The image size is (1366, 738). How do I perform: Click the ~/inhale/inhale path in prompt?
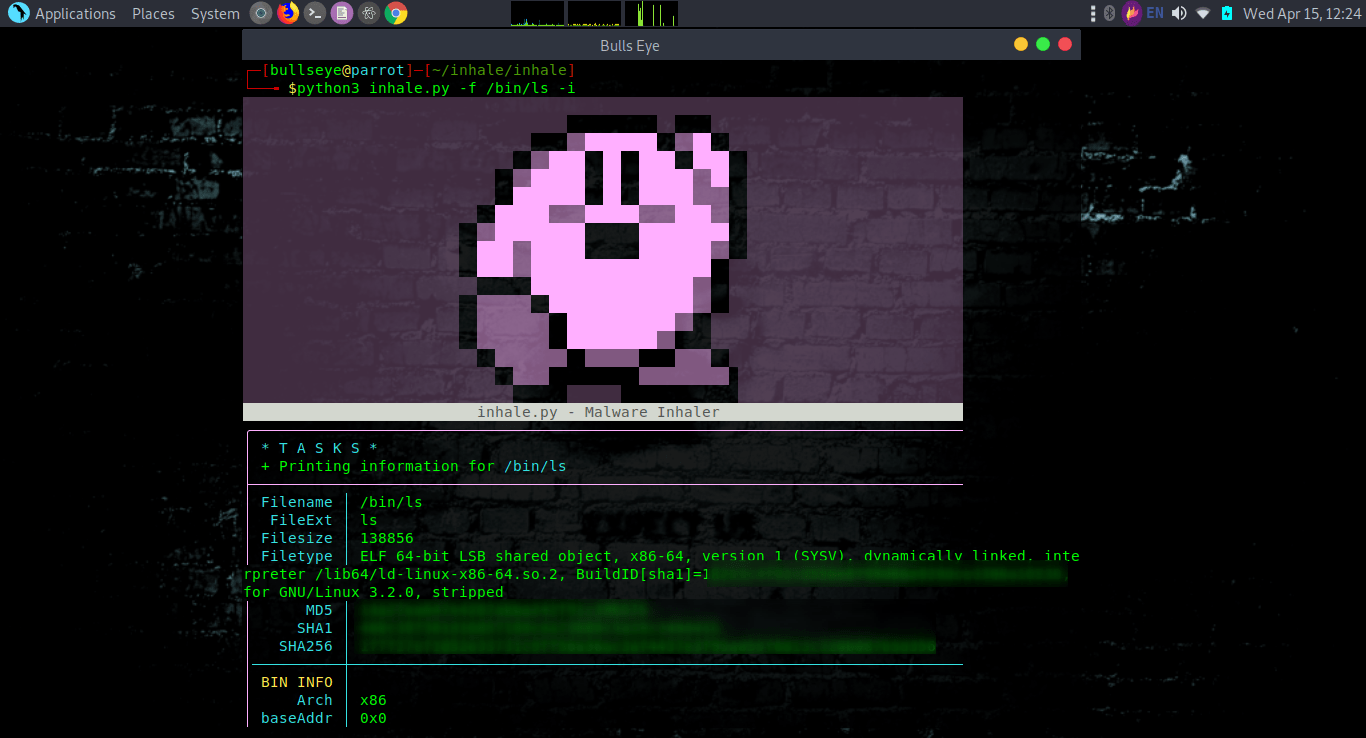click(x=499, y=70)
